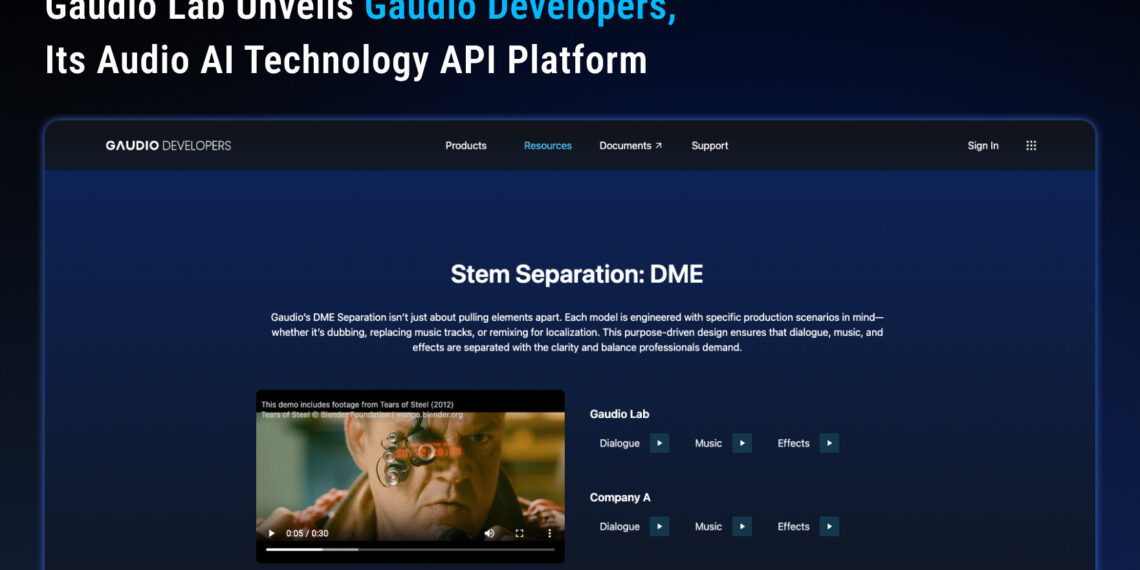
Task: Play Gaudio Lab Music stem
Action: tap(742, 443)
